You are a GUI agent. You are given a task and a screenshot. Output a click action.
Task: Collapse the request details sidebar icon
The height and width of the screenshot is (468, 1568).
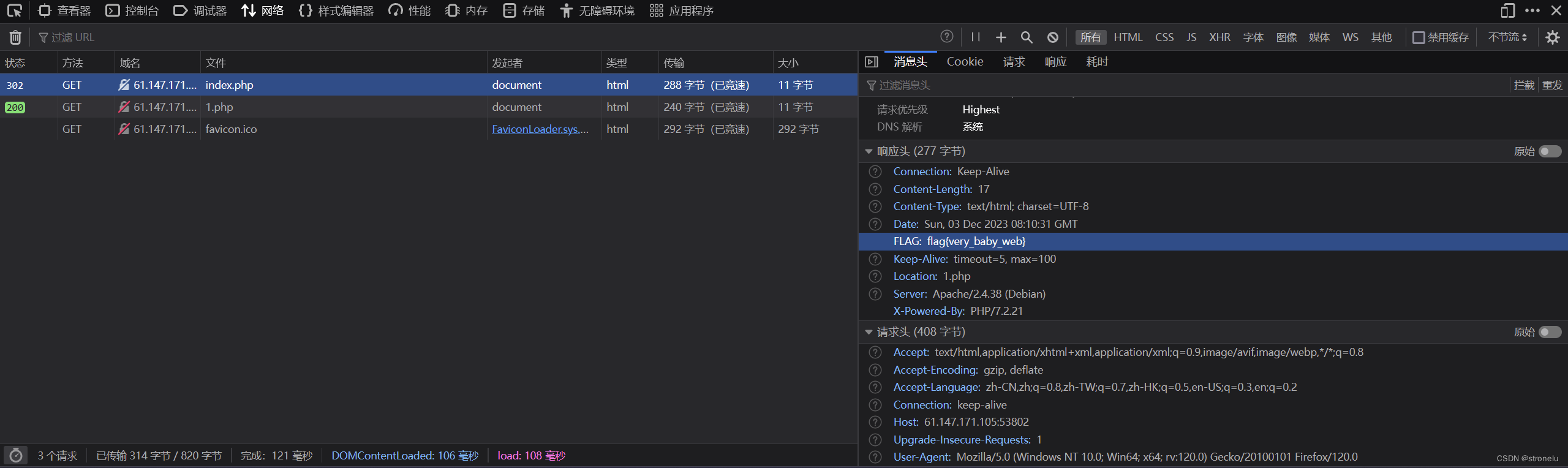pyautogui.click(x=872, y=62)
